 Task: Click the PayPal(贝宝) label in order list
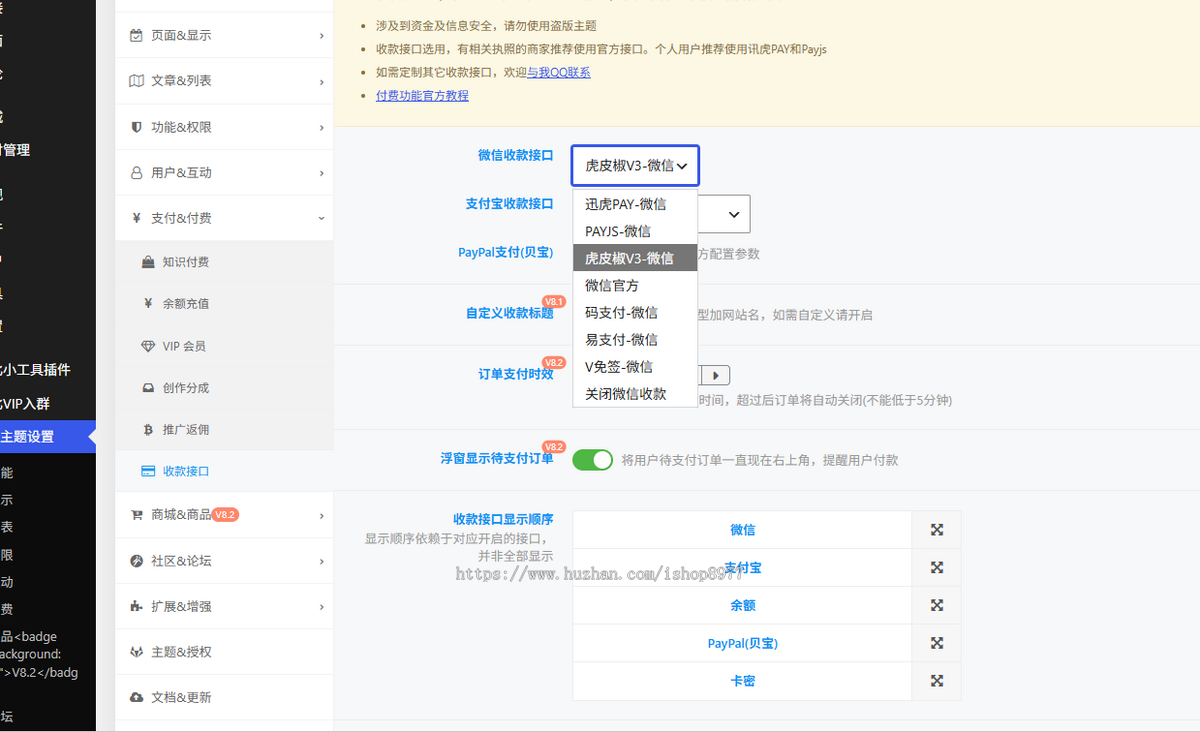[x=742, y=643]
